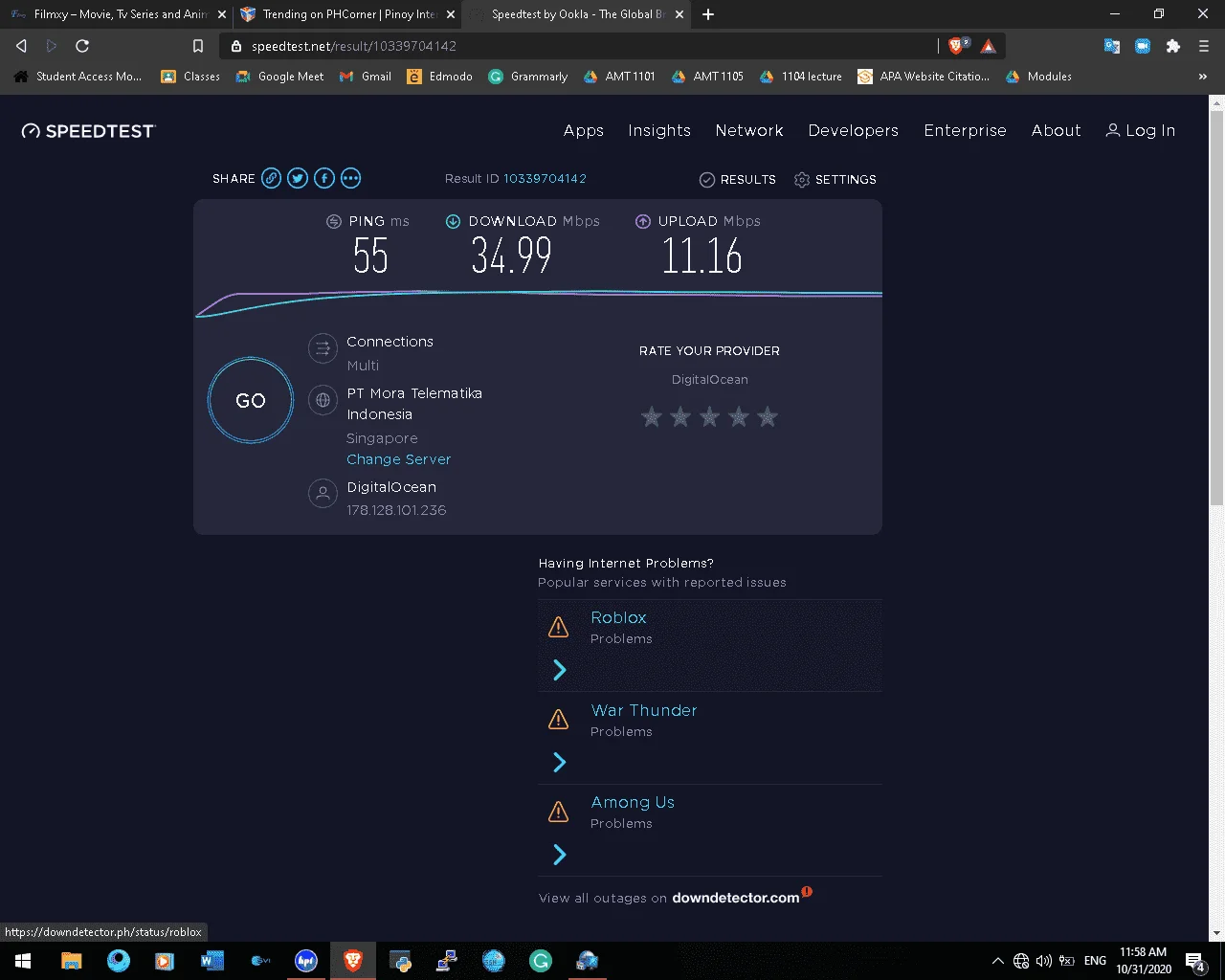Click the Speedtest logo

click(x=88, y=131)
